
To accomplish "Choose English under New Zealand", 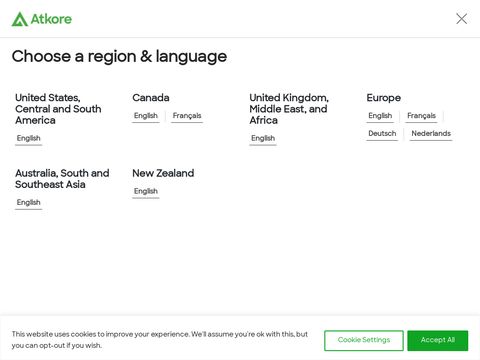I will tap(146, 191).
